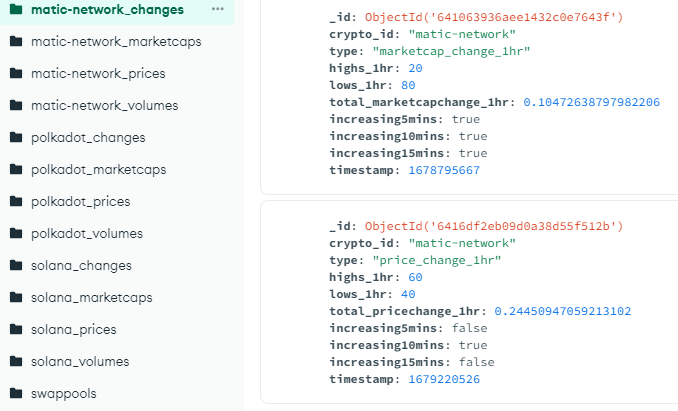Open options menu for matic-network_changes
678x411 pixels.
tap(217, 9)
